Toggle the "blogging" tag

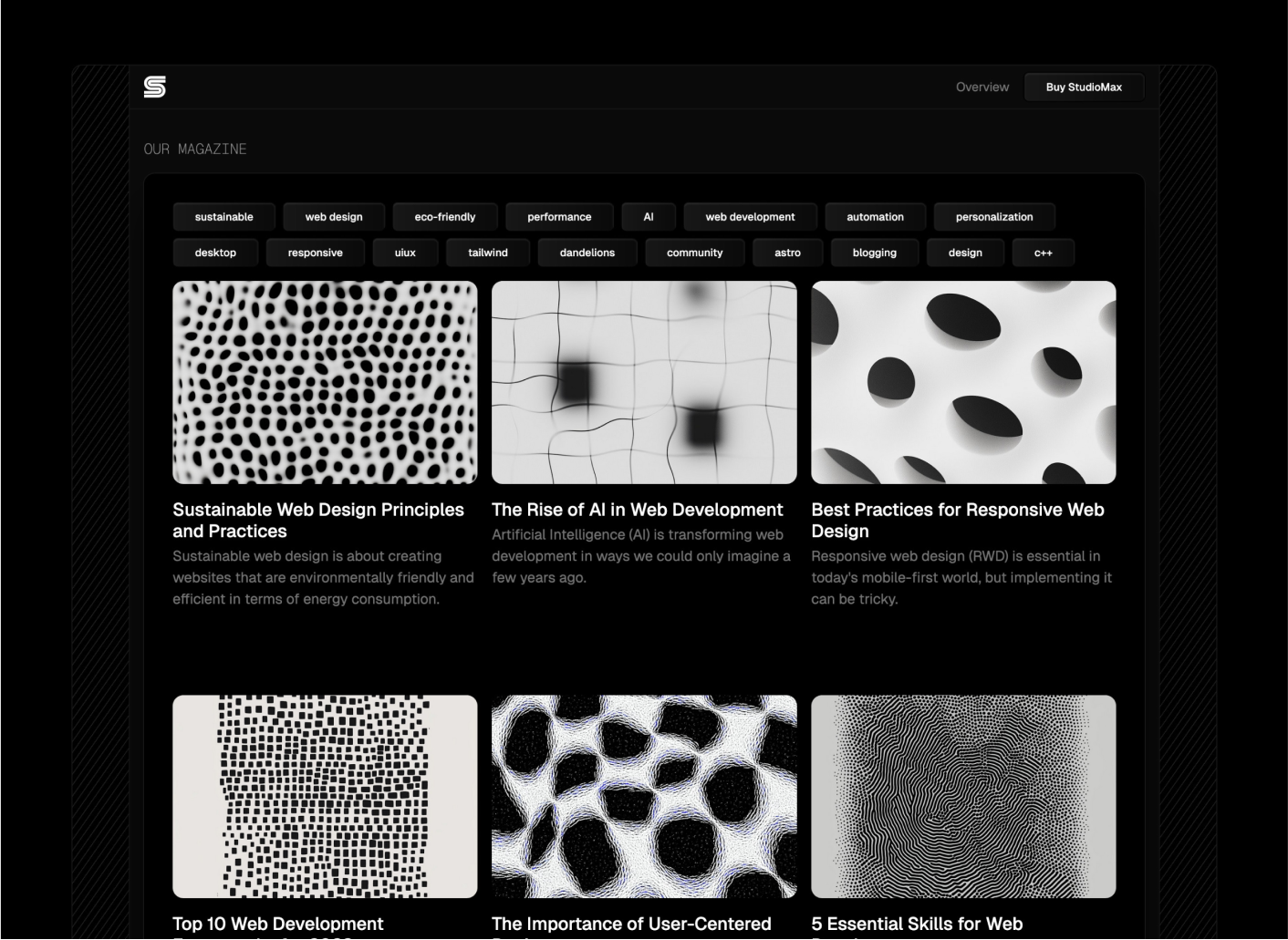874,253
